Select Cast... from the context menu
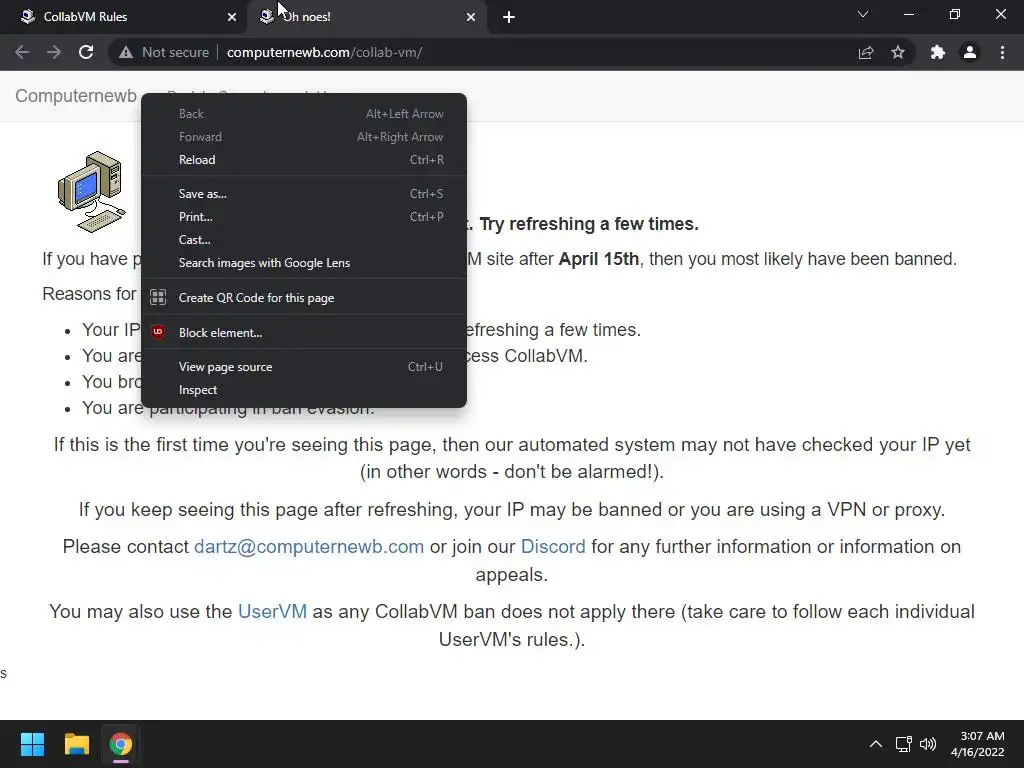 pyautogui.click(x=304, y=240)
